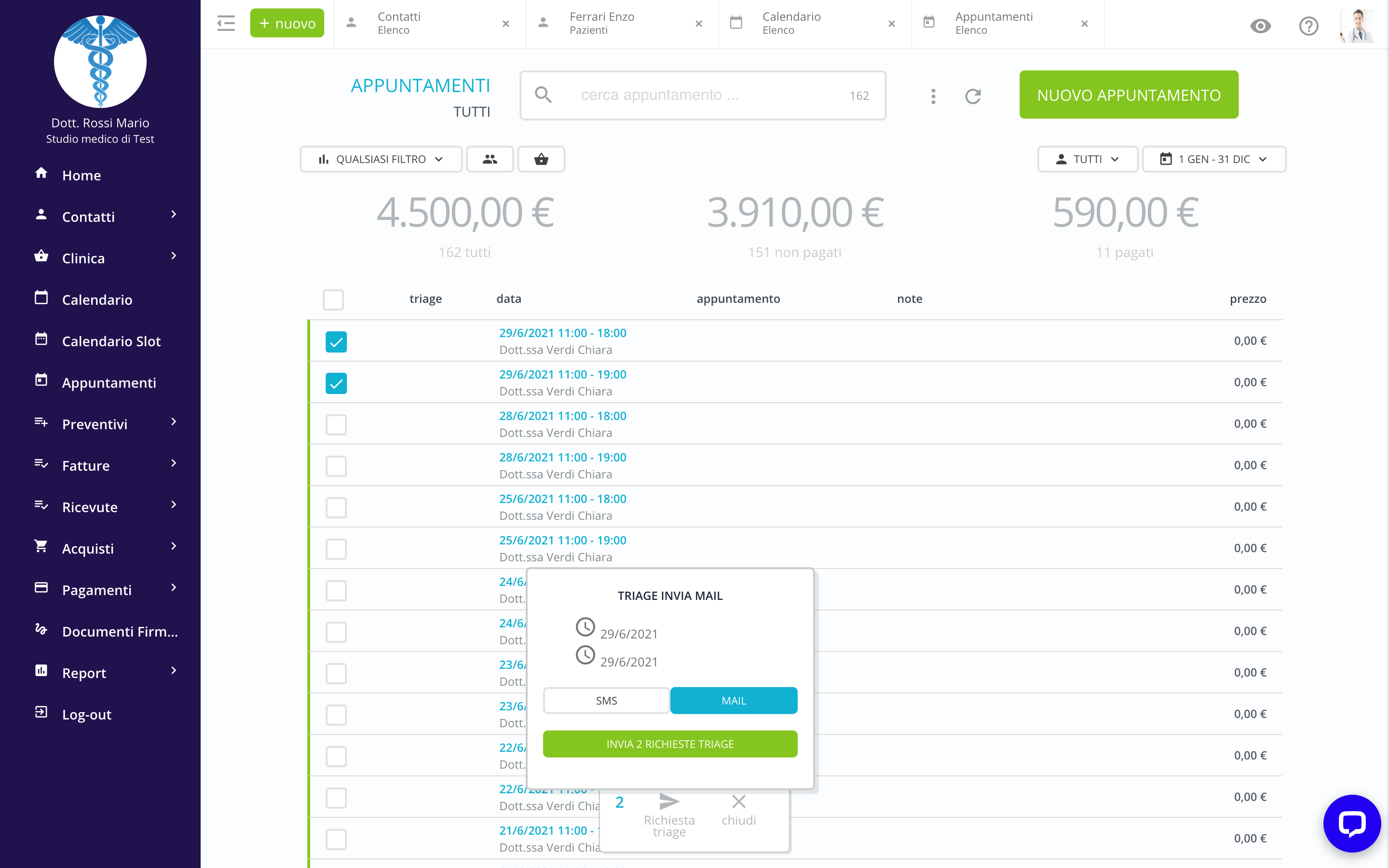
Task: Click the group people filter icon
Action: 490,159
